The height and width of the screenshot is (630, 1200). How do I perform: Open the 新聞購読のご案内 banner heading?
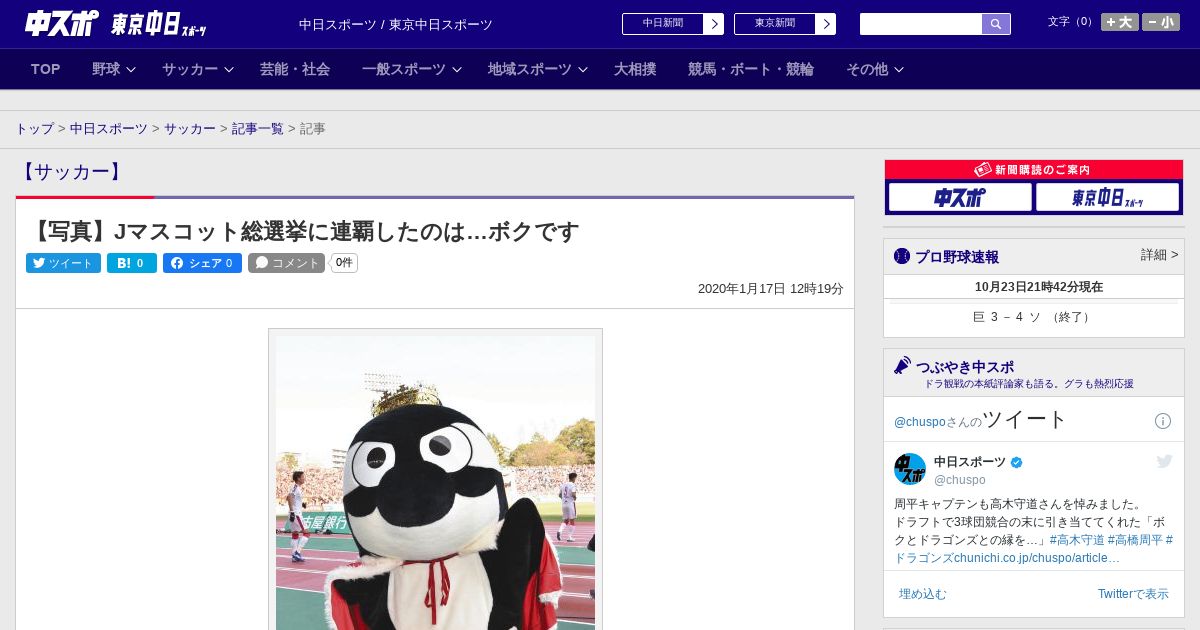pos(1034,170)
